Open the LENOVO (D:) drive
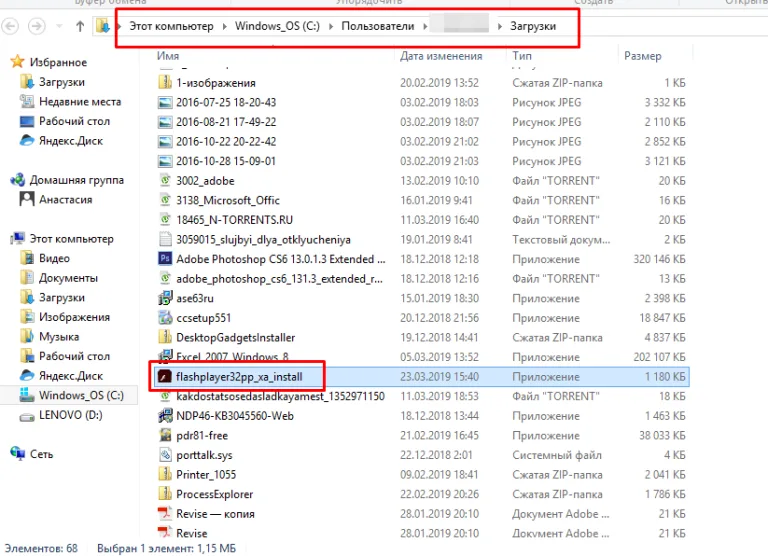This screenshot has width=768, height=556. point(71,415)
